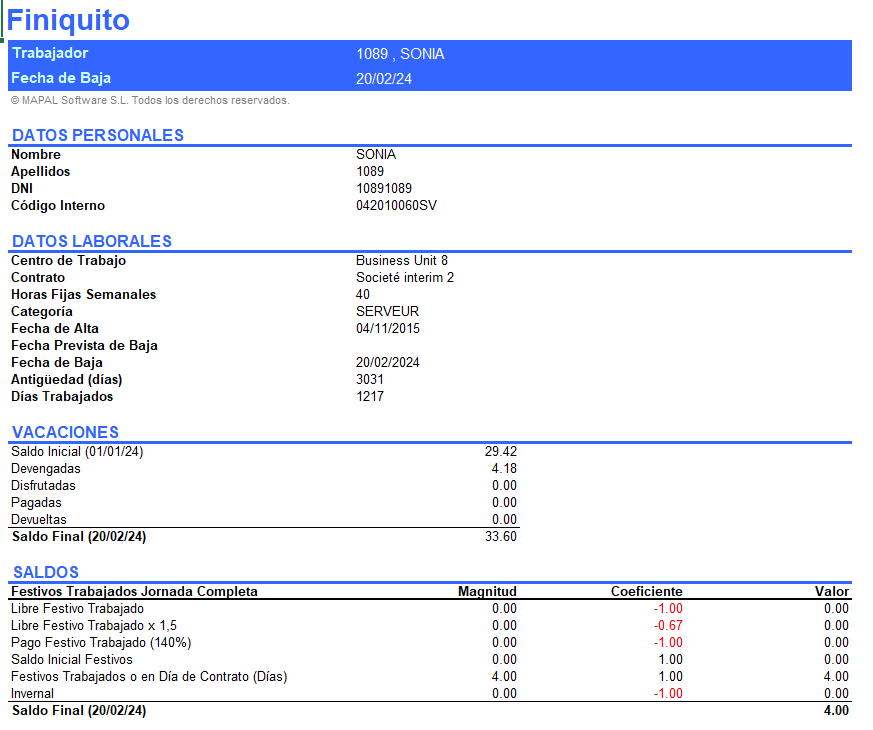Click the worker value '1089 , SONIA'
This screenshot has height=730, width=873.
coord(400,54)
